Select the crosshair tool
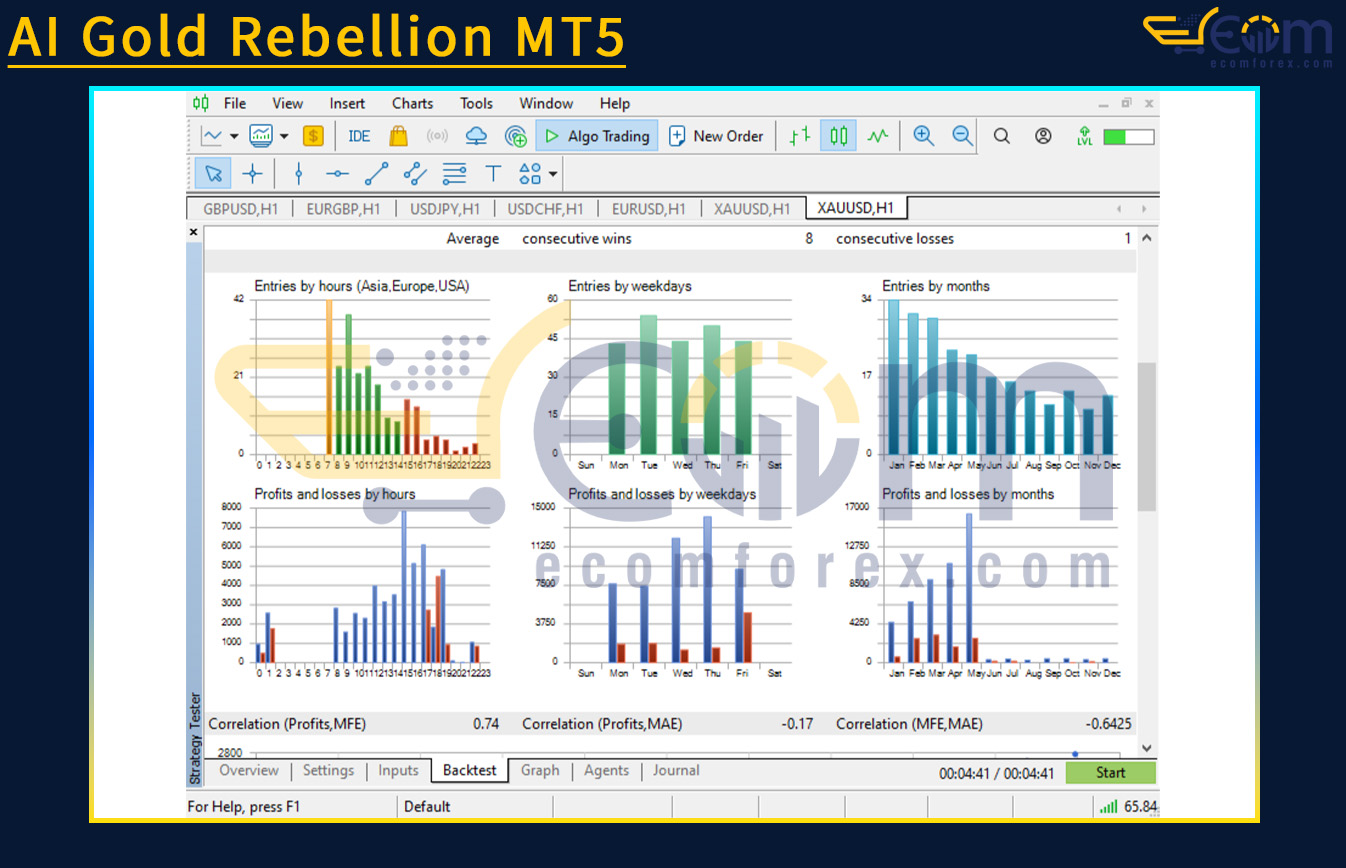 pyautogui.click(x=252, y=173)
